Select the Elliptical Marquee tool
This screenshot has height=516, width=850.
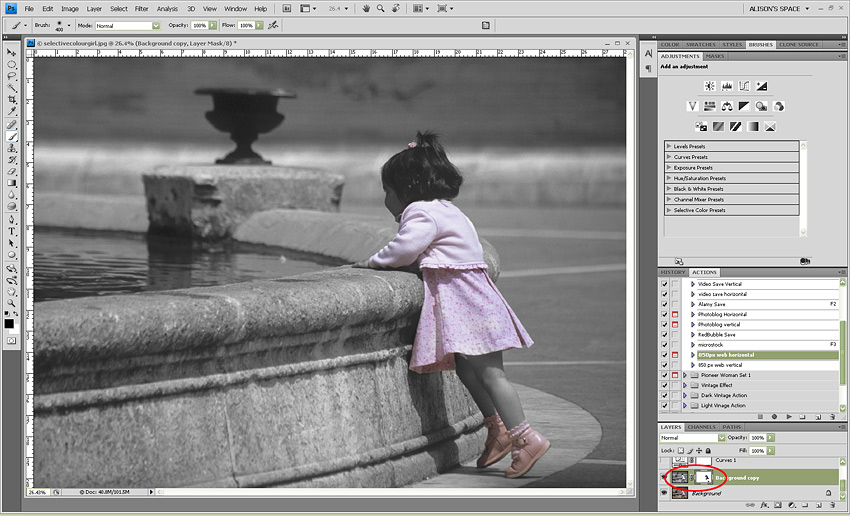tap(11, 64)
